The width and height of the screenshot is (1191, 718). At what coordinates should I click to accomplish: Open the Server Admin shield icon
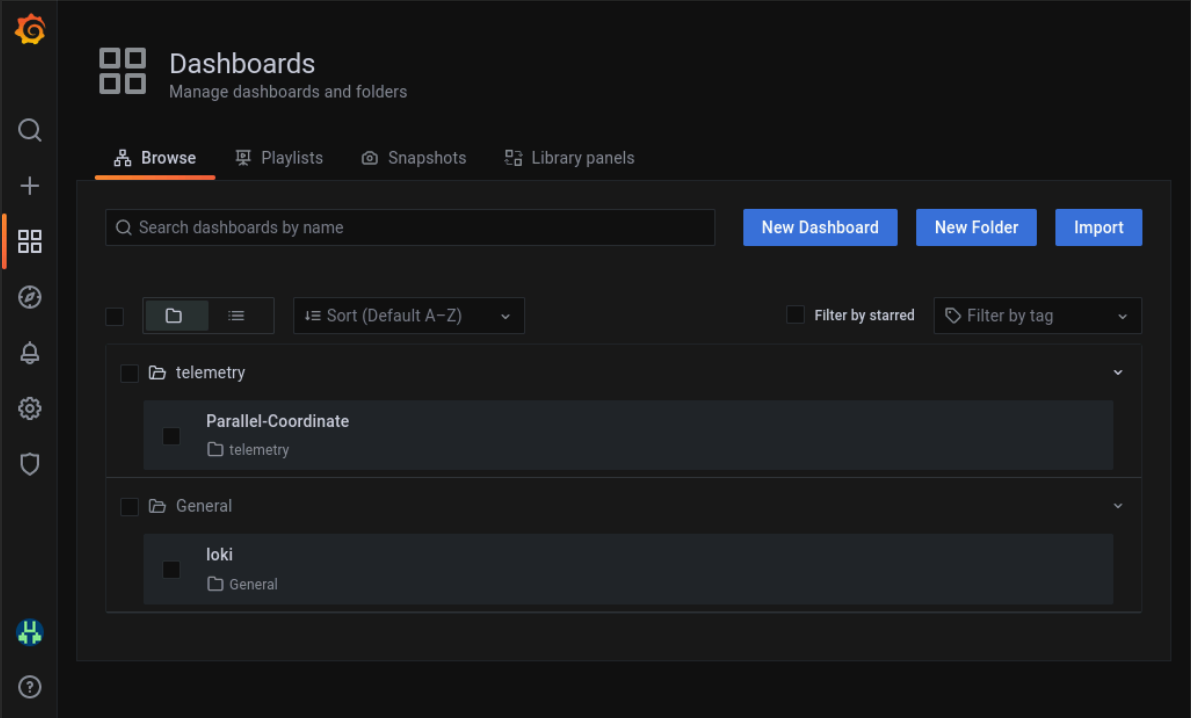(x=30, y=464)
